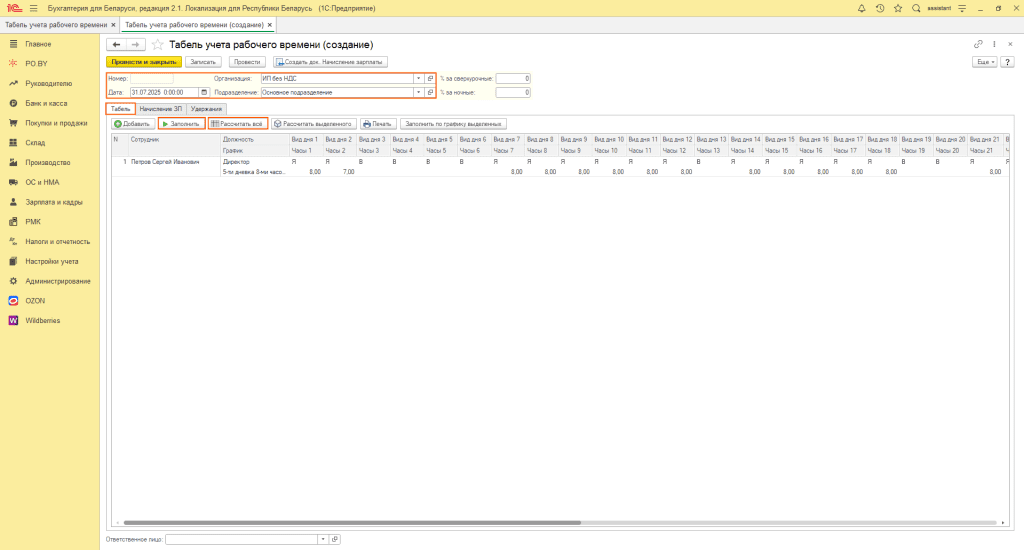The height and width of the screenshot is (550, 1024).
Task: Click the back navigation arrow
Action: [116, 44]
